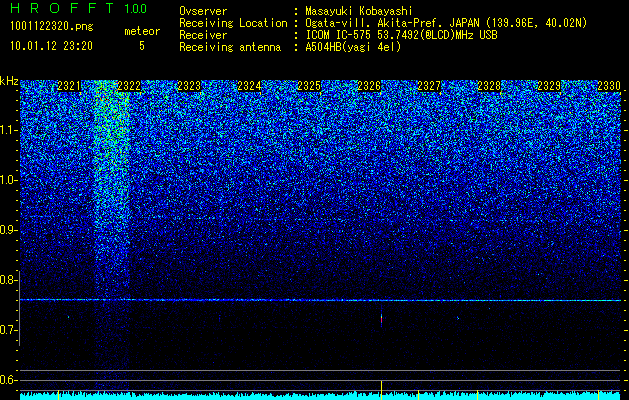Click the 1.1 kHz axis label
The width and height of the screenshot is (629, 400).
[9, 130]
